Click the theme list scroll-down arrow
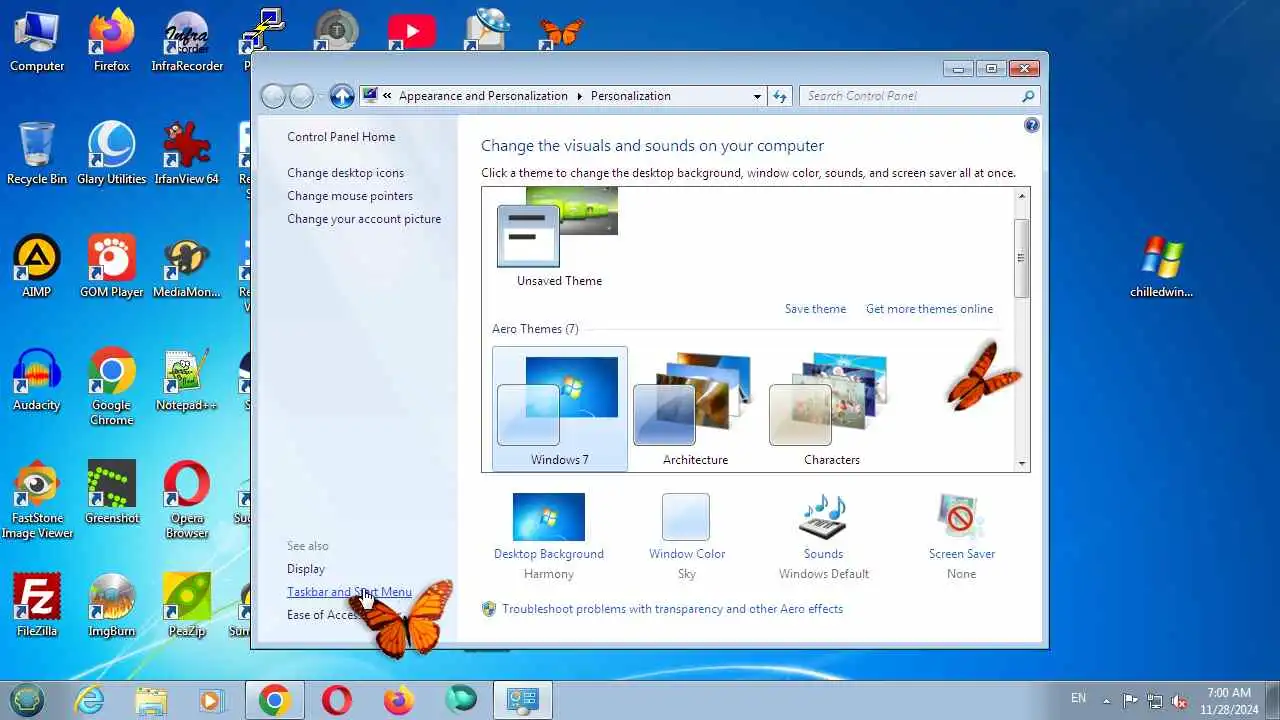The image size is (1280, 720). pos(1022,463)
